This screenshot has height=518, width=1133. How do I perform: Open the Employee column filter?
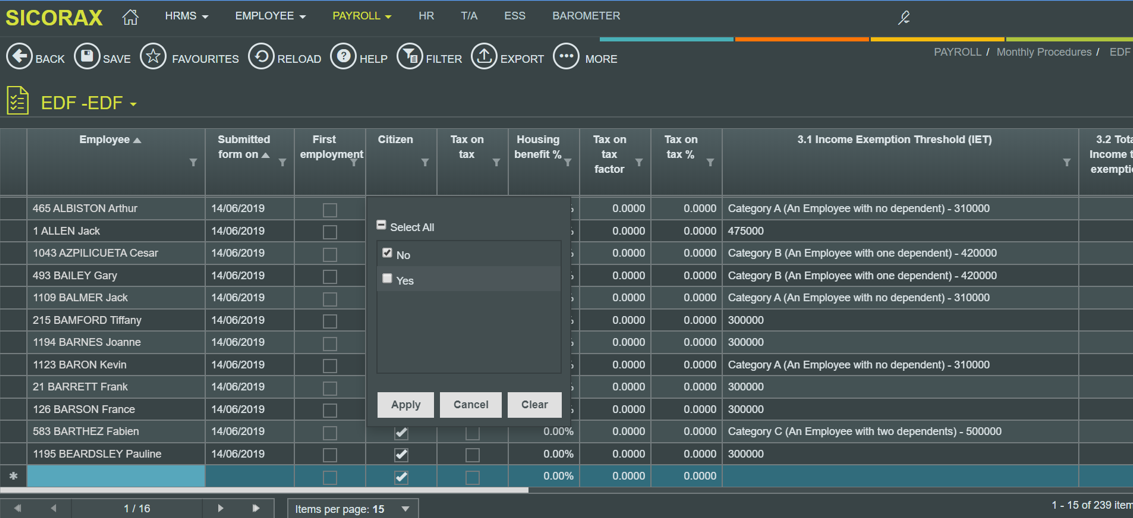pyautogui.click(x=193, y=163)
